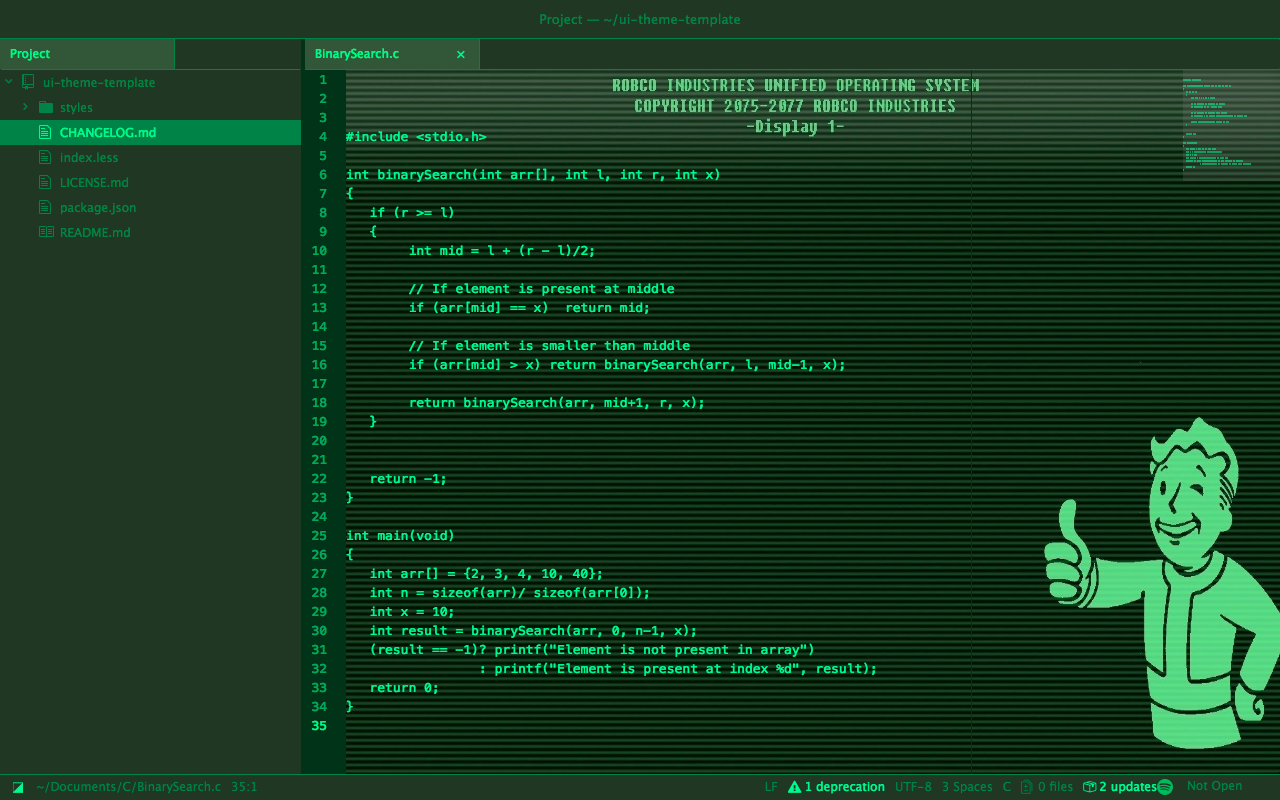Click the styles folder icon
Image resolution: width=1280 pixels, height=800 pixels.
(45, 107)
